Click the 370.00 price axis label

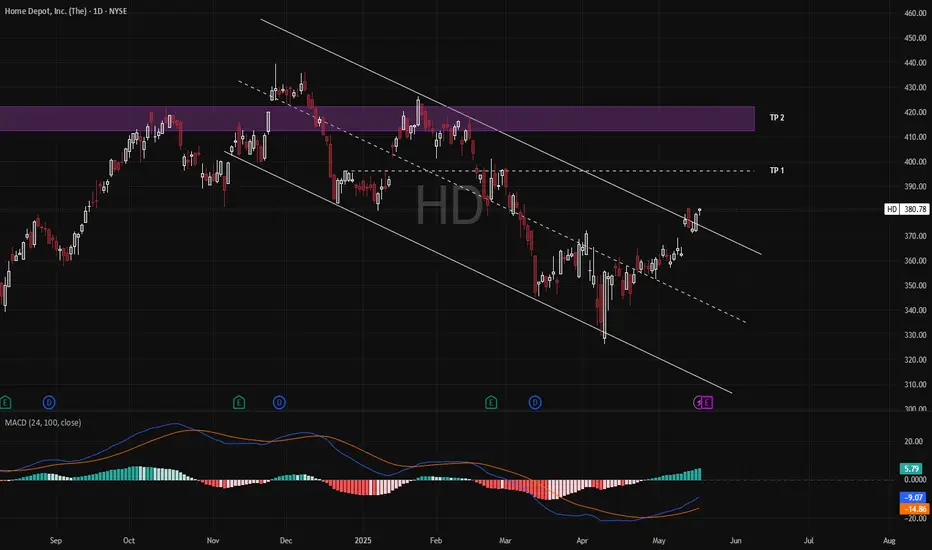(x=915, y=236)
